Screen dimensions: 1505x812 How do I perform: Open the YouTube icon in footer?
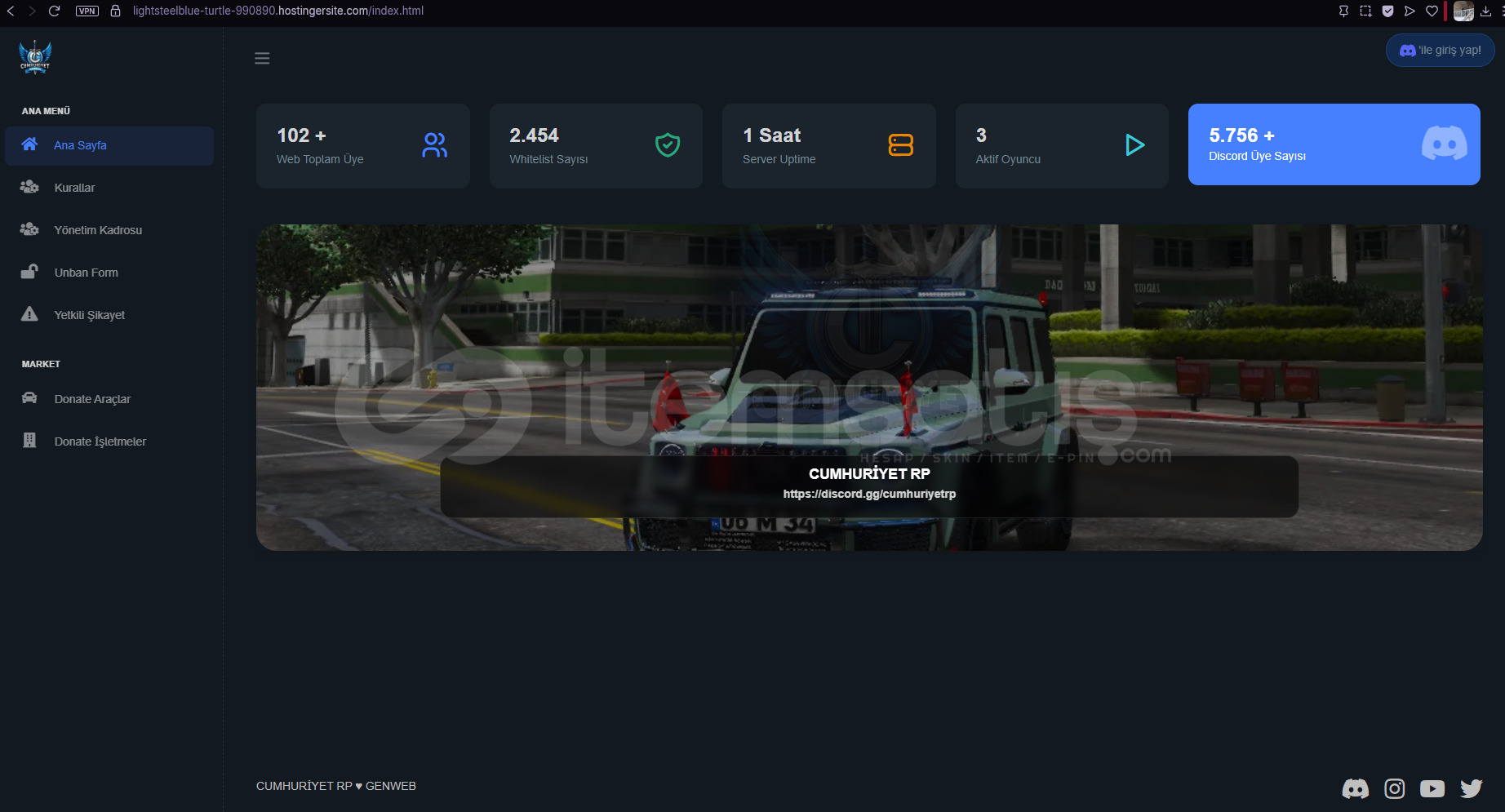pos(1432,788)
